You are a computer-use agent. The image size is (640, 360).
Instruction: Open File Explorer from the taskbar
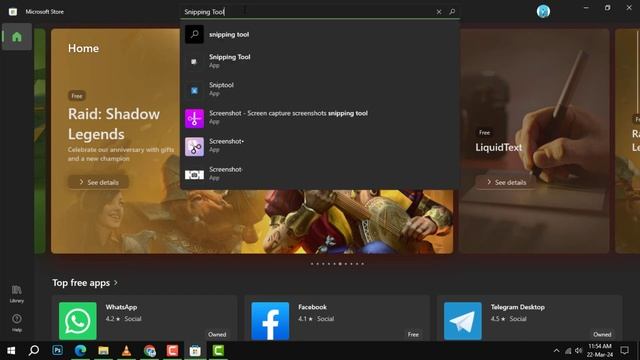103,351
